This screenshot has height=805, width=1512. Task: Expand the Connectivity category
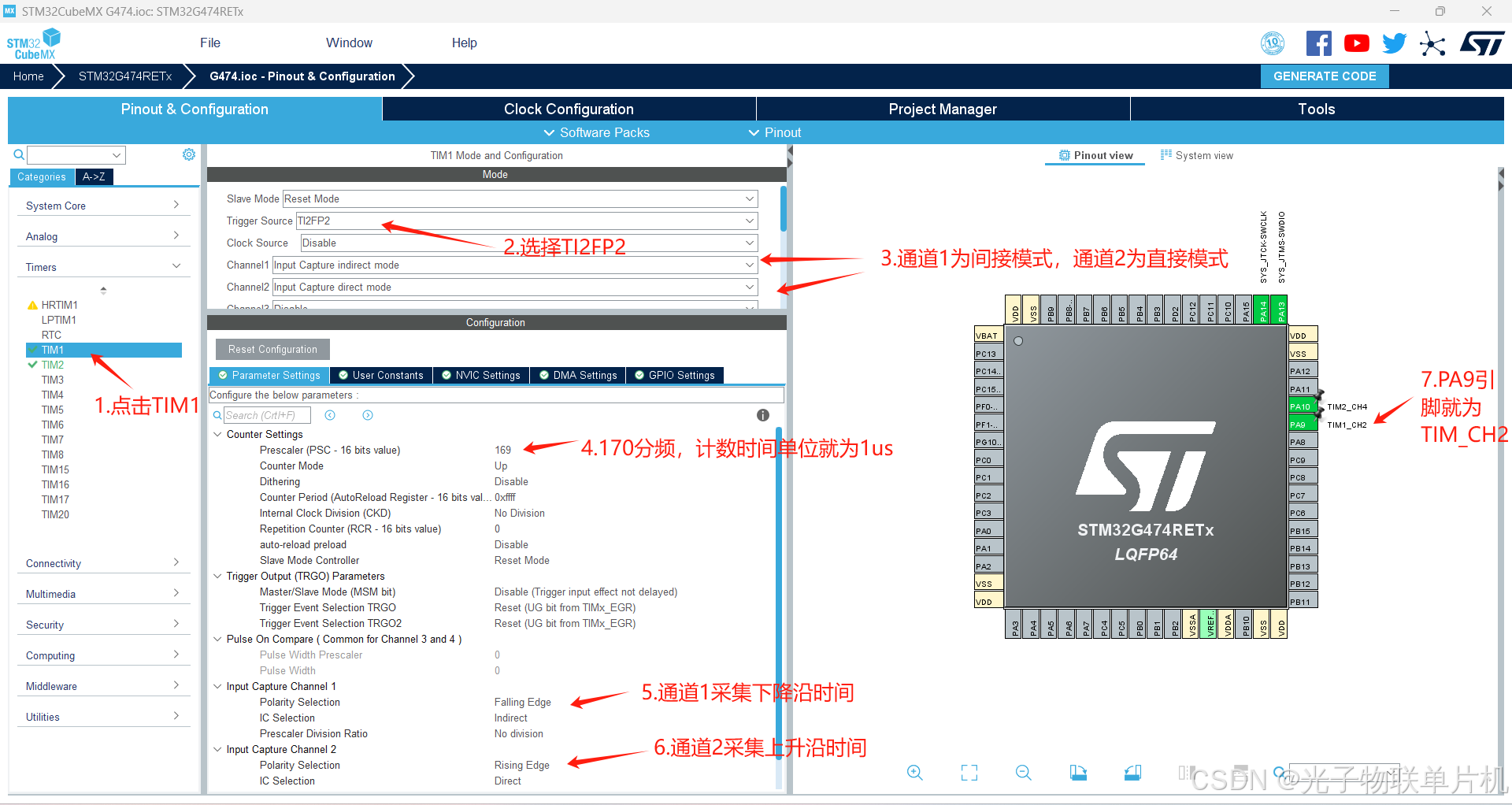[x=103, y=563]
